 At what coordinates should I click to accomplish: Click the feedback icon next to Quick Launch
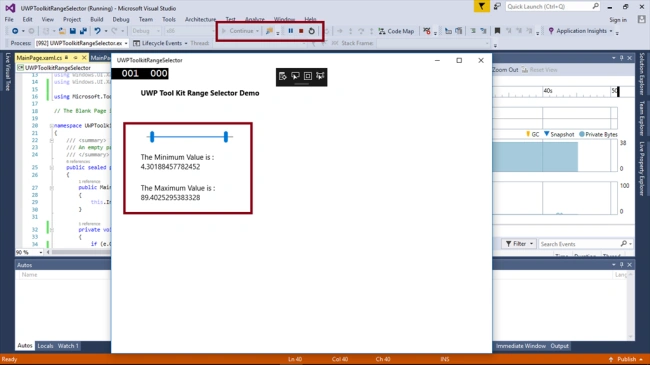point(497,7)
